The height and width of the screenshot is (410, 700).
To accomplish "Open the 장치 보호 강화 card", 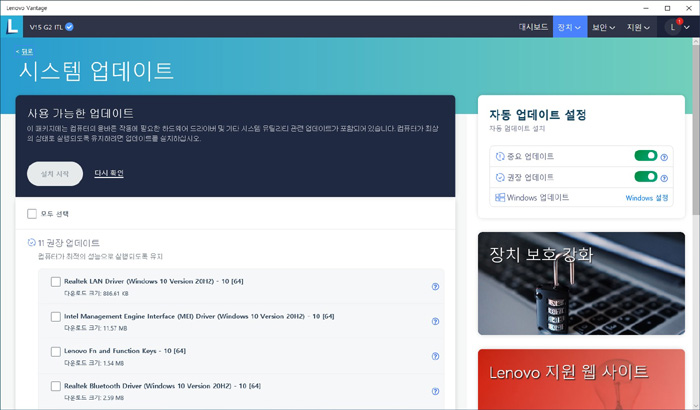I will (581, 284).
